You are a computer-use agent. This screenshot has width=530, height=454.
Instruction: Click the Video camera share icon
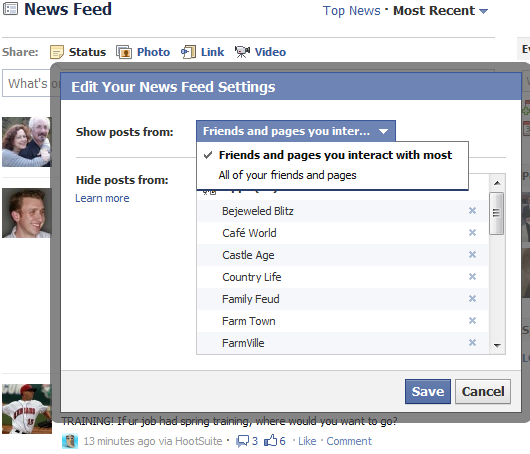click(242, 52)
